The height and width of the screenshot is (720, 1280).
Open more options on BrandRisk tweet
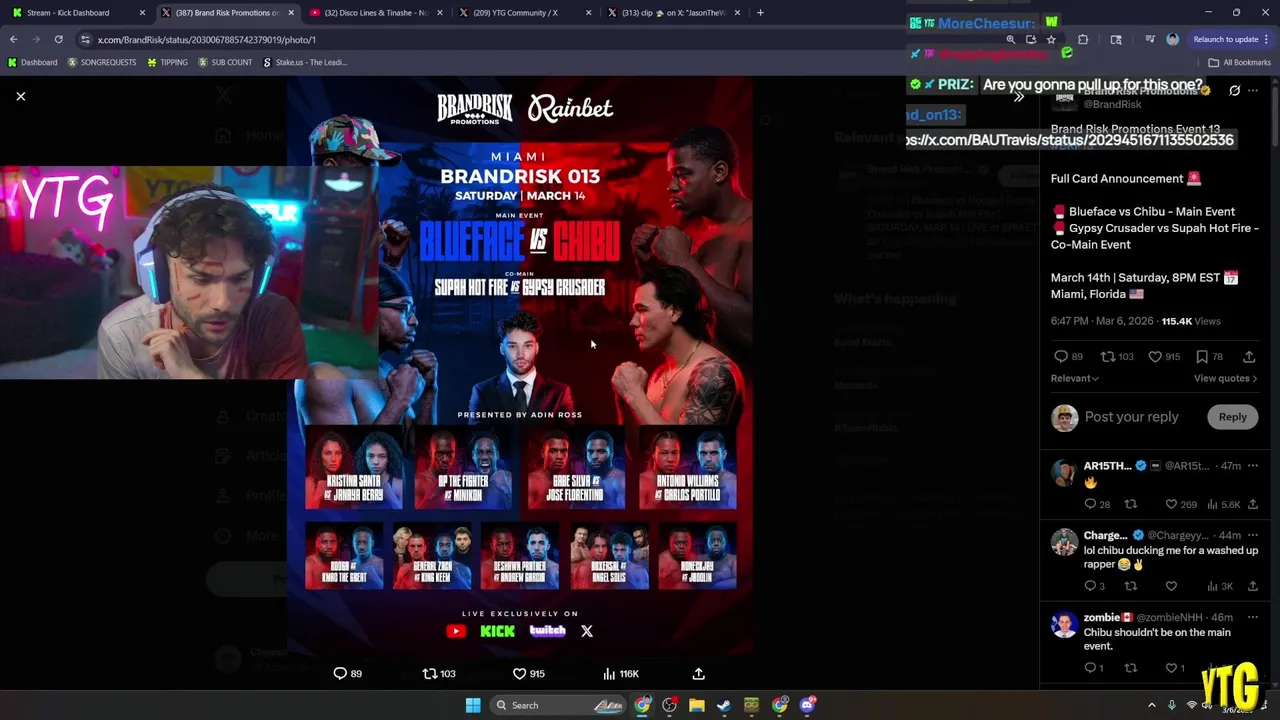click(1253, 91)
